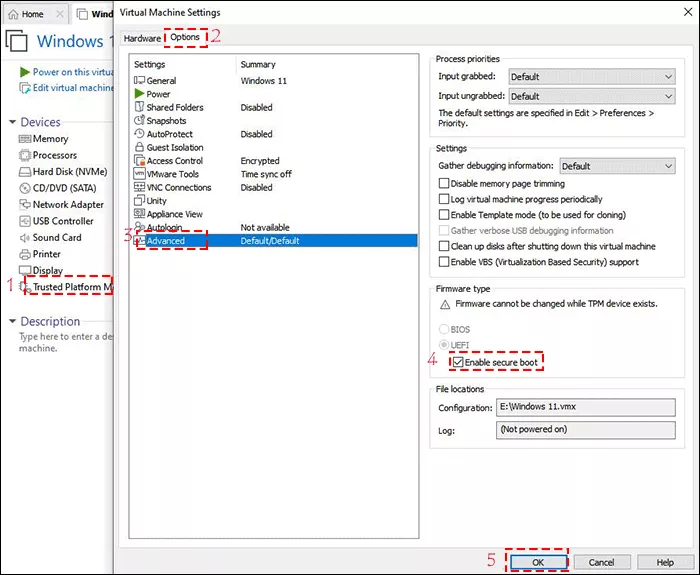Check Enable VBS support option

(x=444, y=262)
